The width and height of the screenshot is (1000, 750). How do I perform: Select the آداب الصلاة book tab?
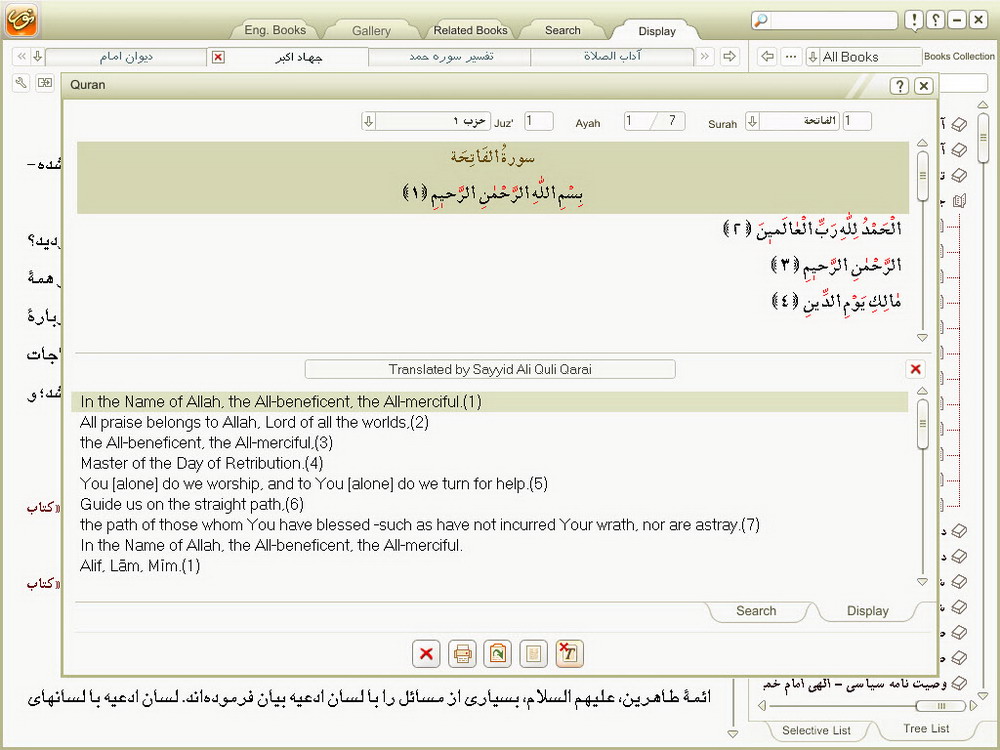tap(612, 57)
